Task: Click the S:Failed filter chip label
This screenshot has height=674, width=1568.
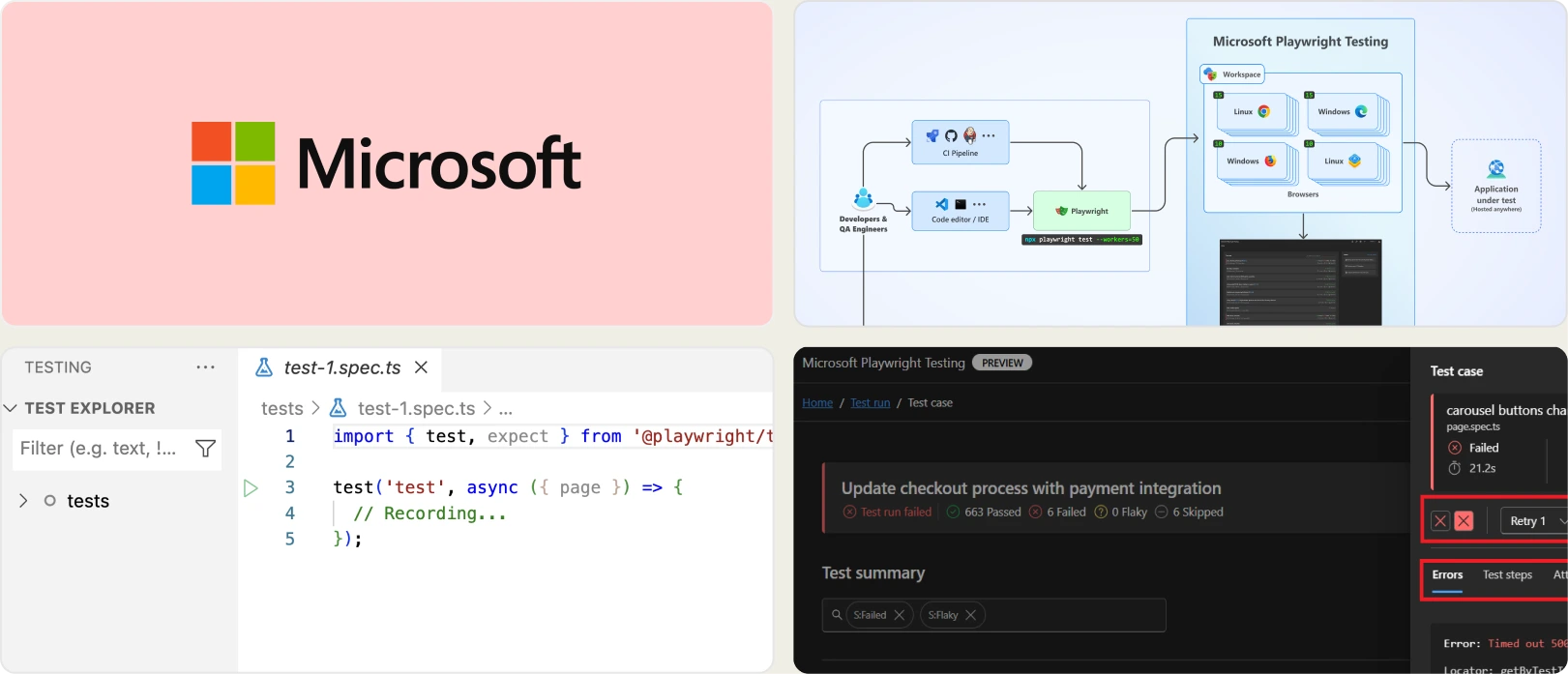Action: pos(870,615)
